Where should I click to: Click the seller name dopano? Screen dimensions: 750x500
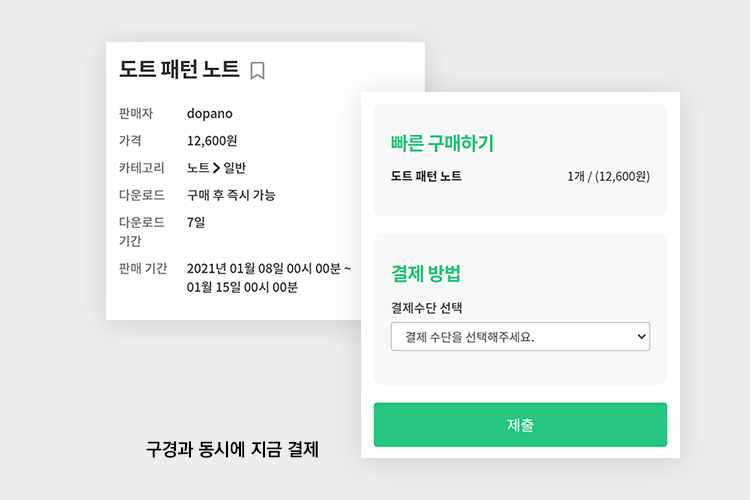pyautogui.click(x=210, y=114)
